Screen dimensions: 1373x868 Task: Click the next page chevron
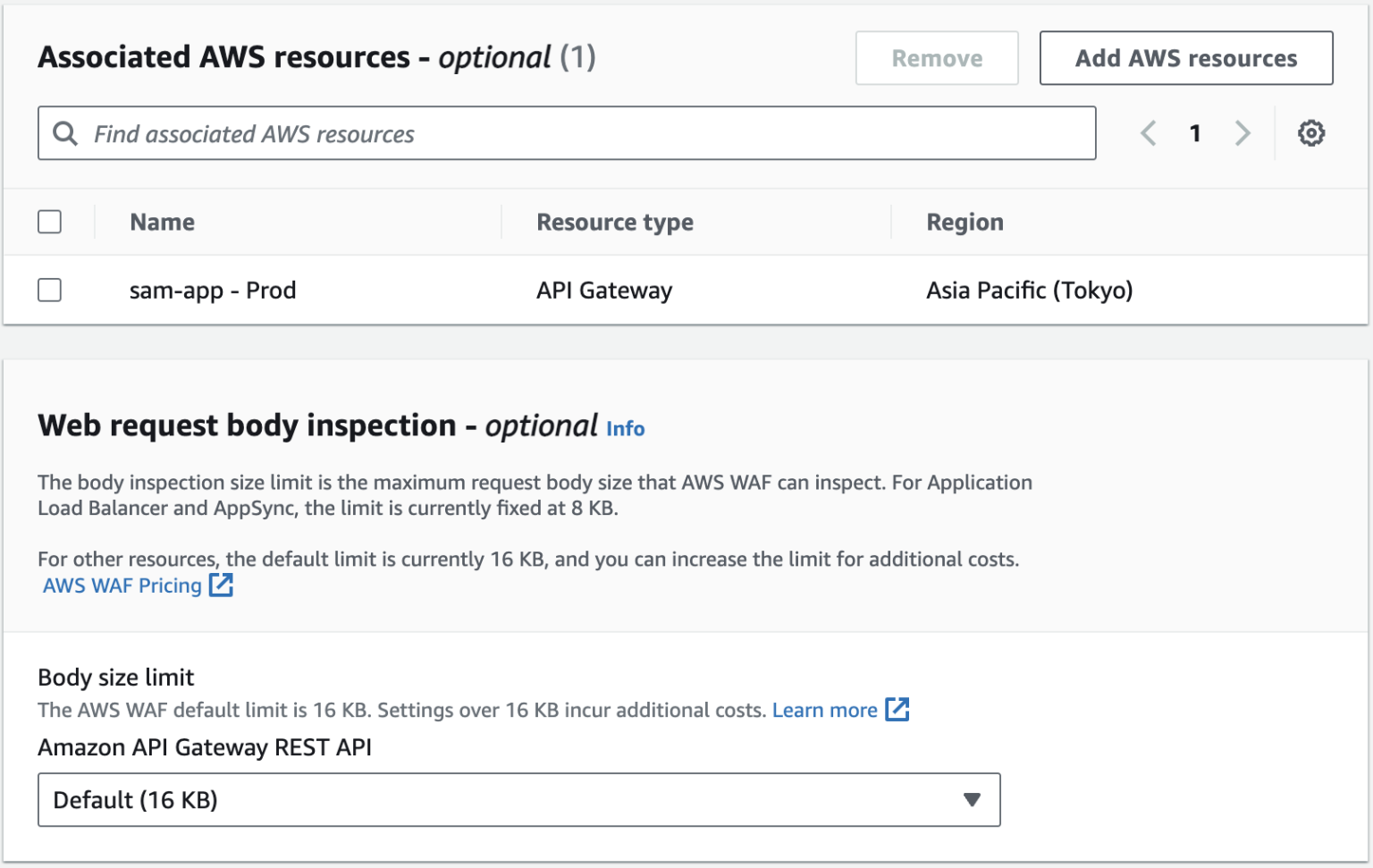1242,133
